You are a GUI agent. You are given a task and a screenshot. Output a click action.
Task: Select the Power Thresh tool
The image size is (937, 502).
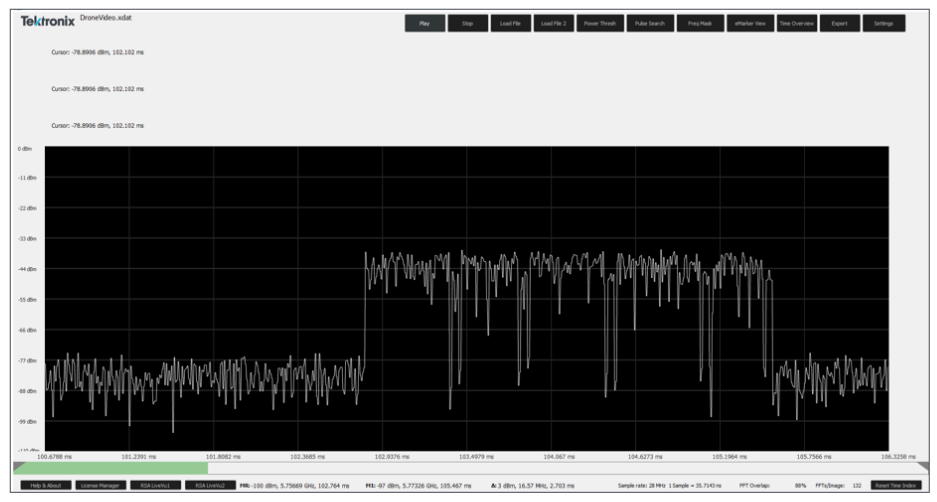(599, 23)
